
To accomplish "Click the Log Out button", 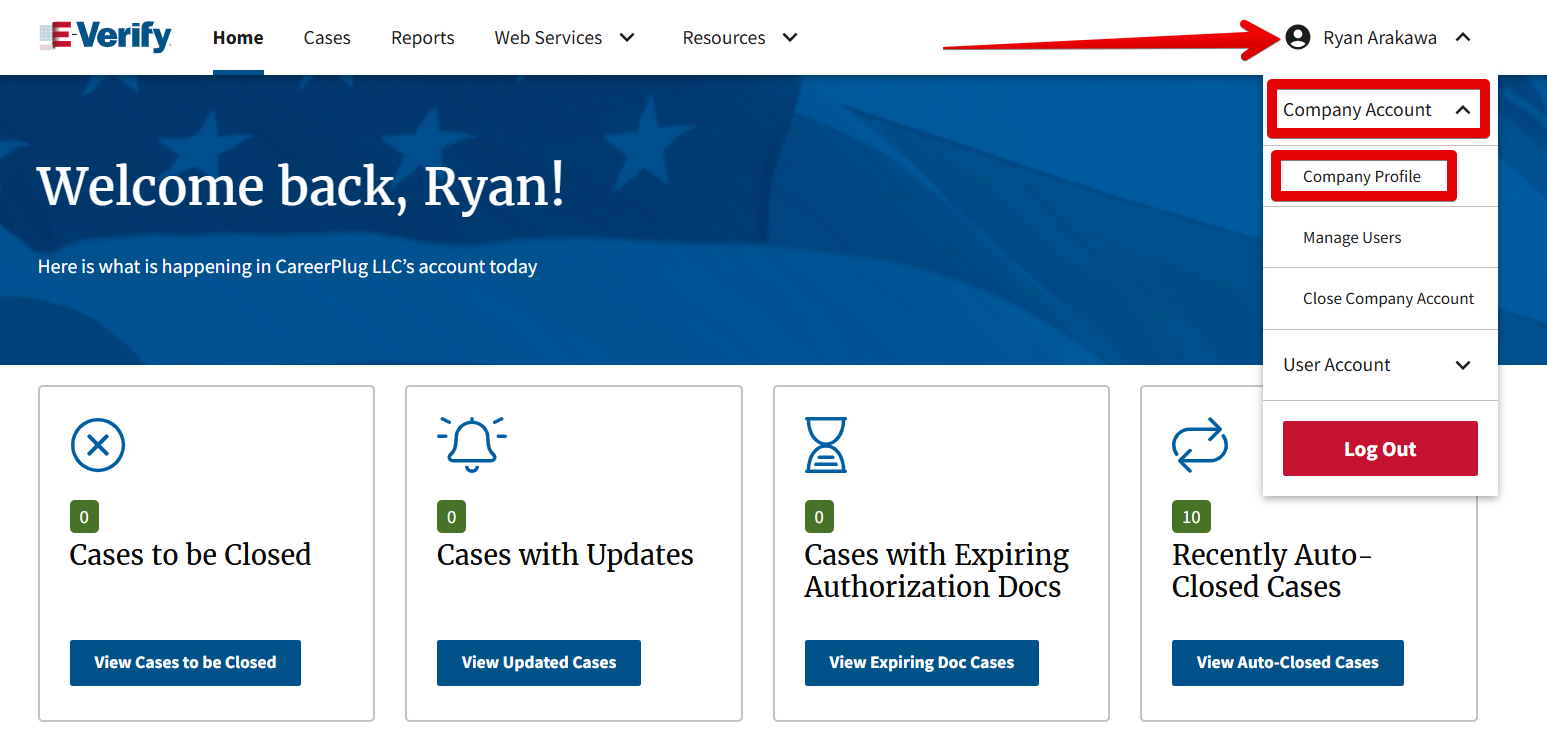I will (x=1380, y=448).
